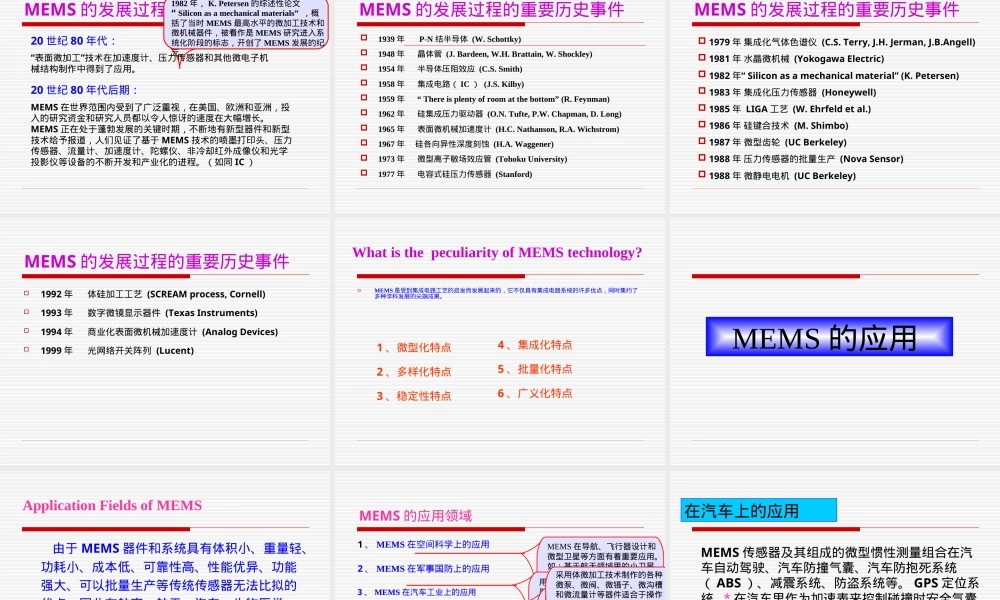The width and height of the screenshot is (1000, 600).
Task: Click the list item '1、MEMS 在空间科学上的应用'
Action: click(x=423, y=545)
